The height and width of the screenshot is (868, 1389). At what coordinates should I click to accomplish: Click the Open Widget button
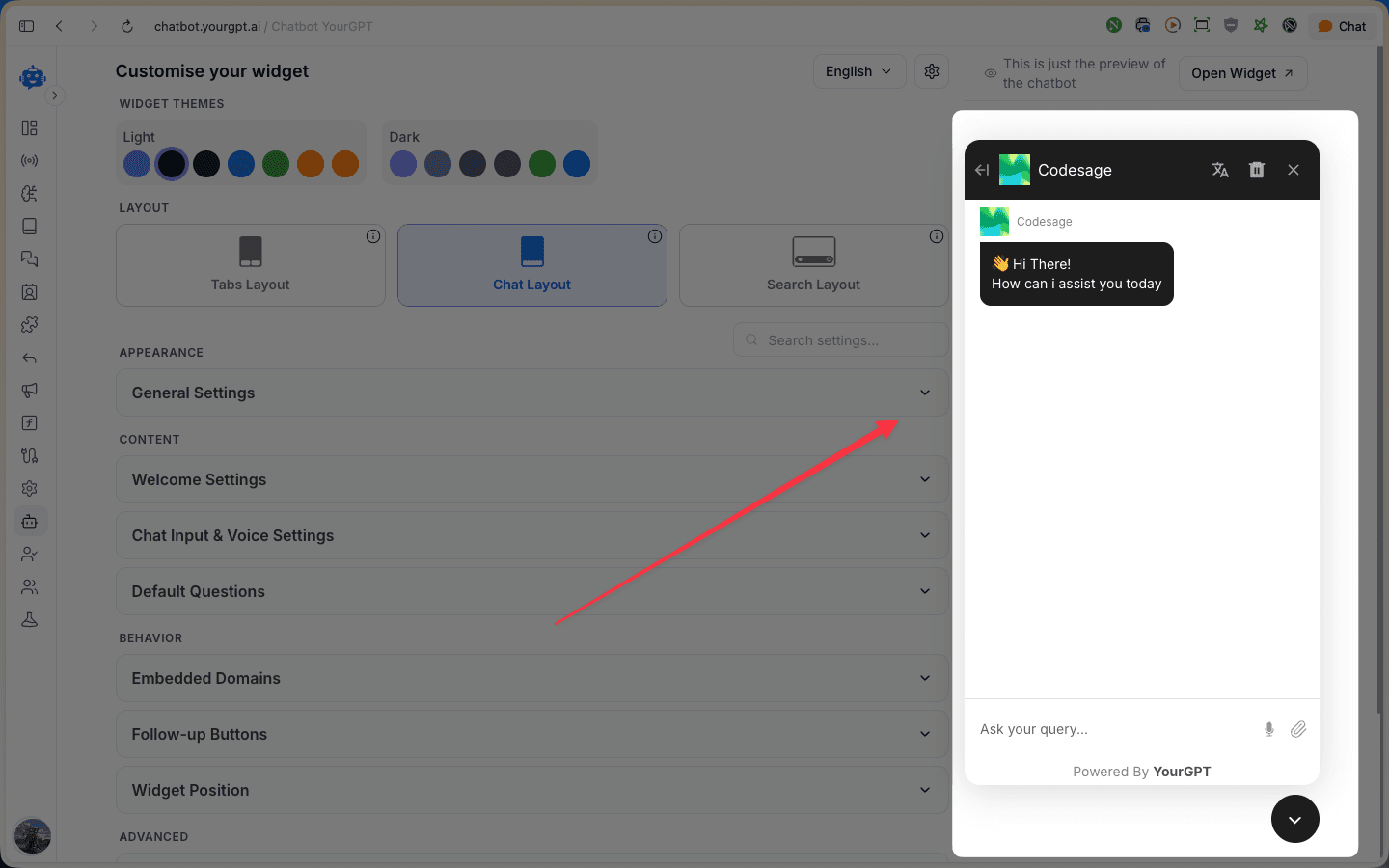point(1242,73)
